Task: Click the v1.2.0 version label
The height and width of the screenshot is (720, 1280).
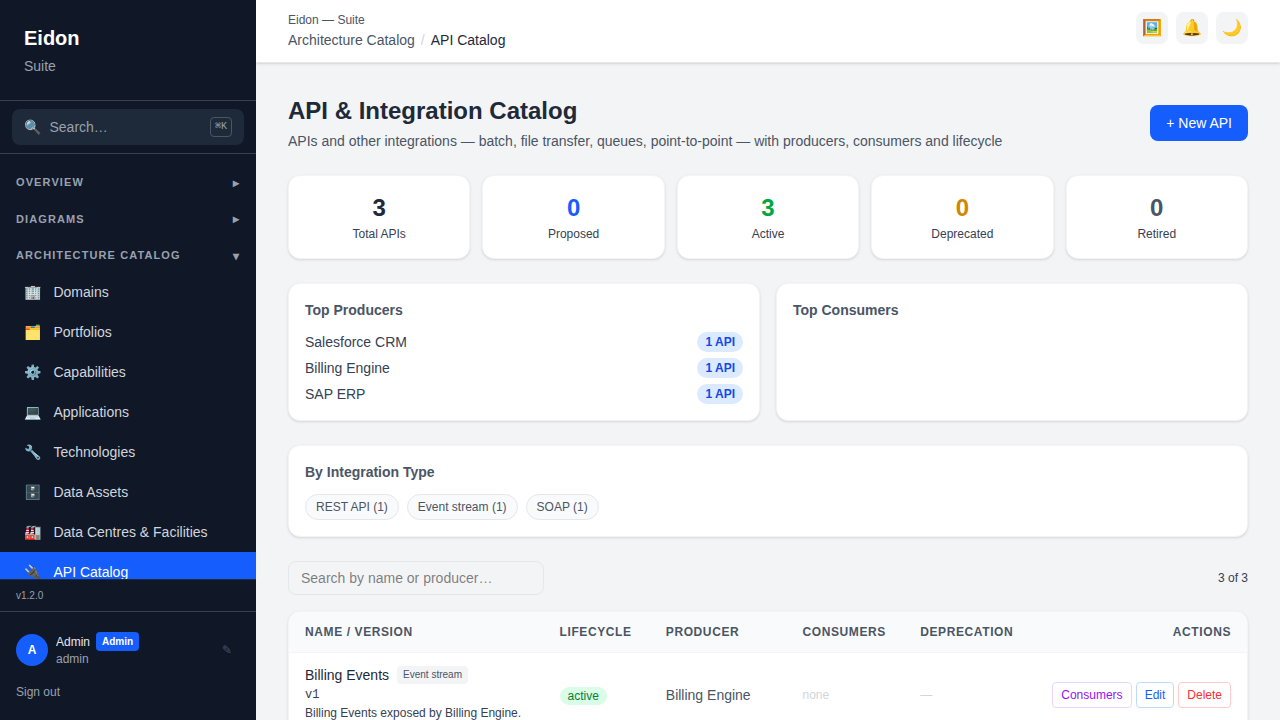Action: pyautogui.click(x=30, y=595)
